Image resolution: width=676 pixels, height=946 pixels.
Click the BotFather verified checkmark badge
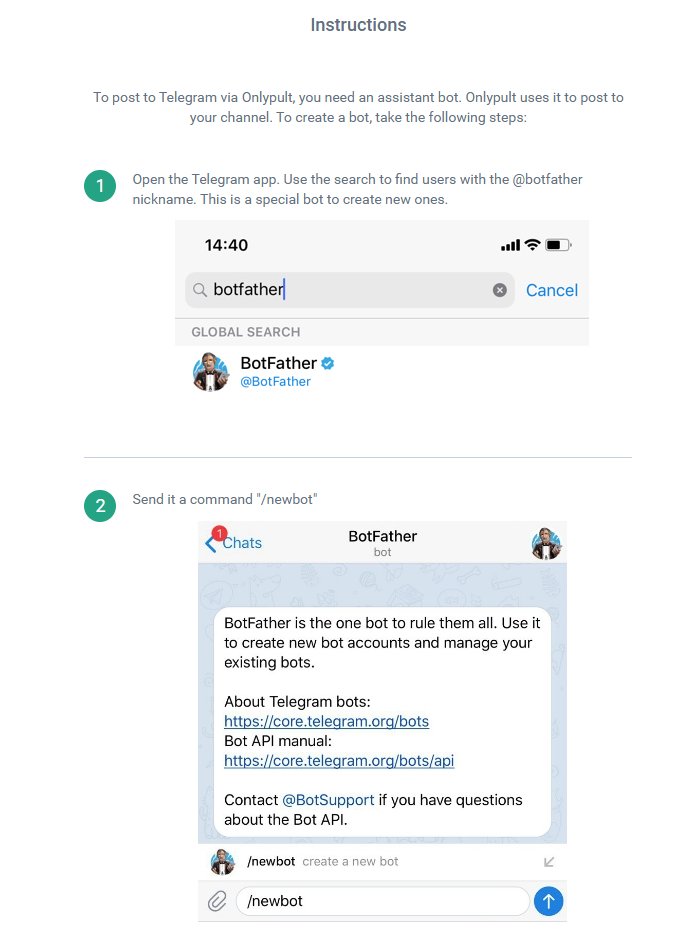[x=328, y=364]
